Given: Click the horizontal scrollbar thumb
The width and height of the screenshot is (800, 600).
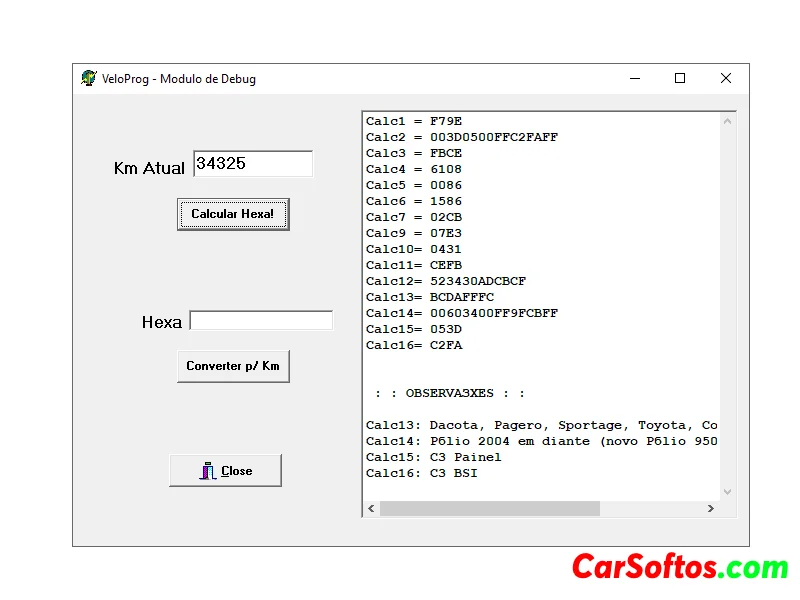Looking at the screenshot, I should pyautogui.click(x=489, y=508).
